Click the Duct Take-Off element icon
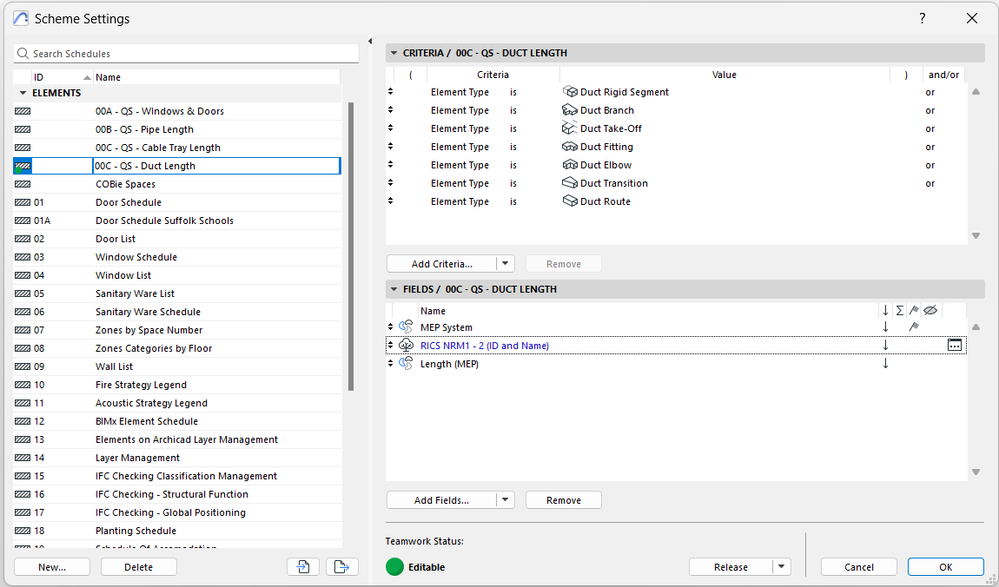This screenshot has width=999, height=587. point(570,128)
